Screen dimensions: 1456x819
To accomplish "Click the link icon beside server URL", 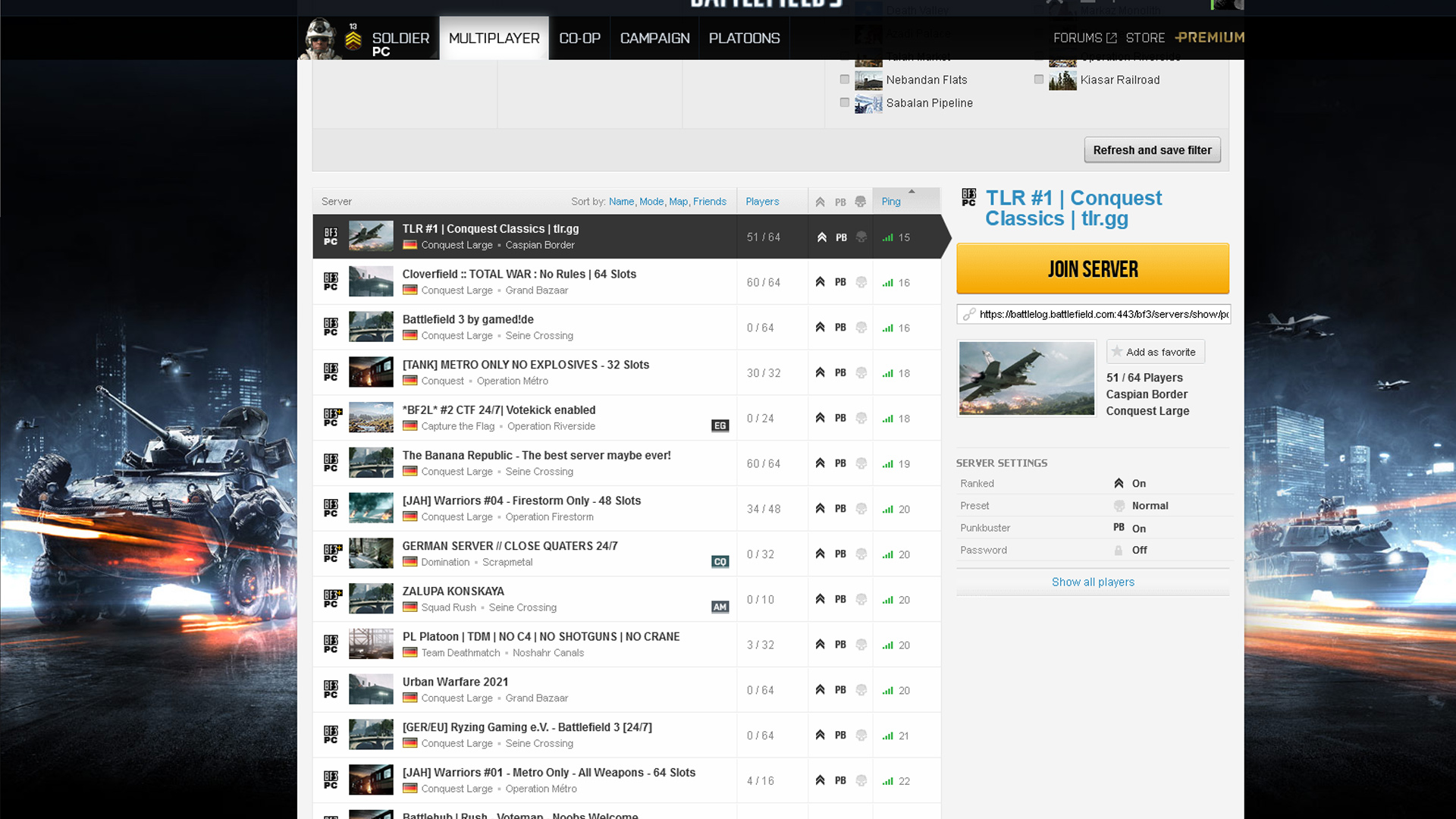I will 968,314.
